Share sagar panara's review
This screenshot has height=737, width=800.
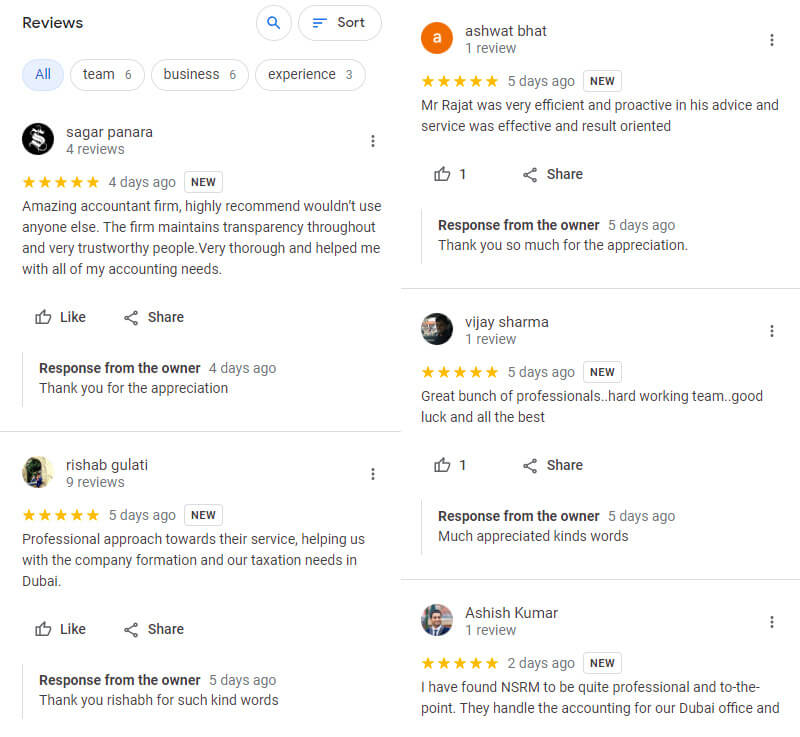[x=154, y=317]
